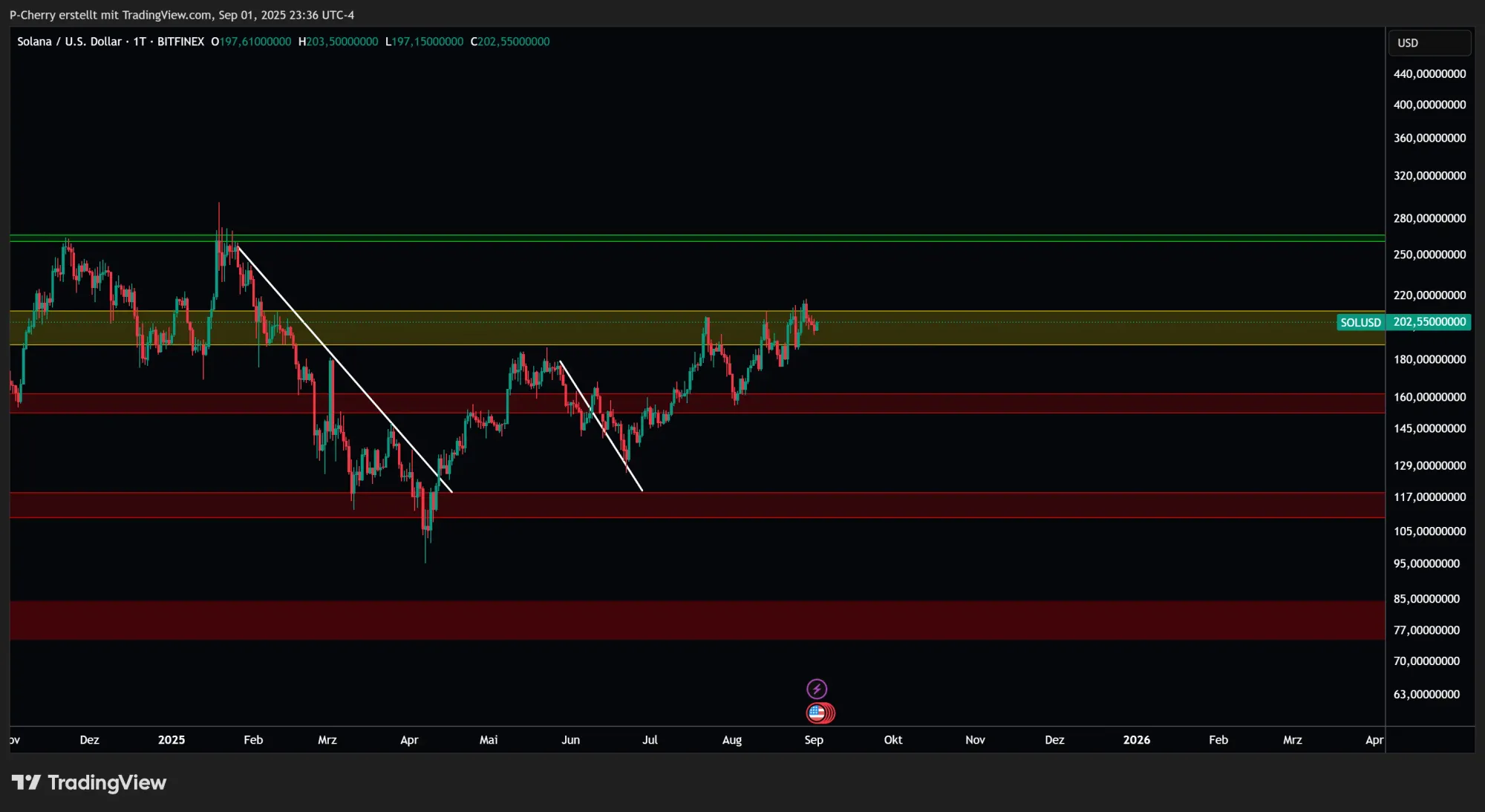Click the 145,00000000 price axis label
1485x812 pixels.
[1429, 428]
